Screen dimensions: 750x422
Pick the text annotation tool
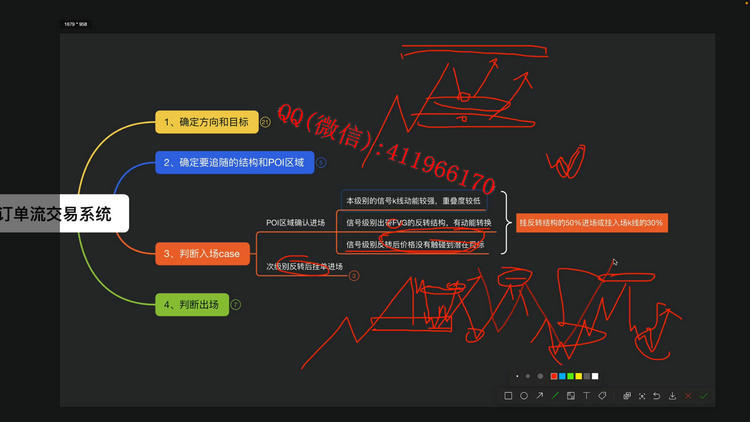pyautogui.click(x=587, y=396)
